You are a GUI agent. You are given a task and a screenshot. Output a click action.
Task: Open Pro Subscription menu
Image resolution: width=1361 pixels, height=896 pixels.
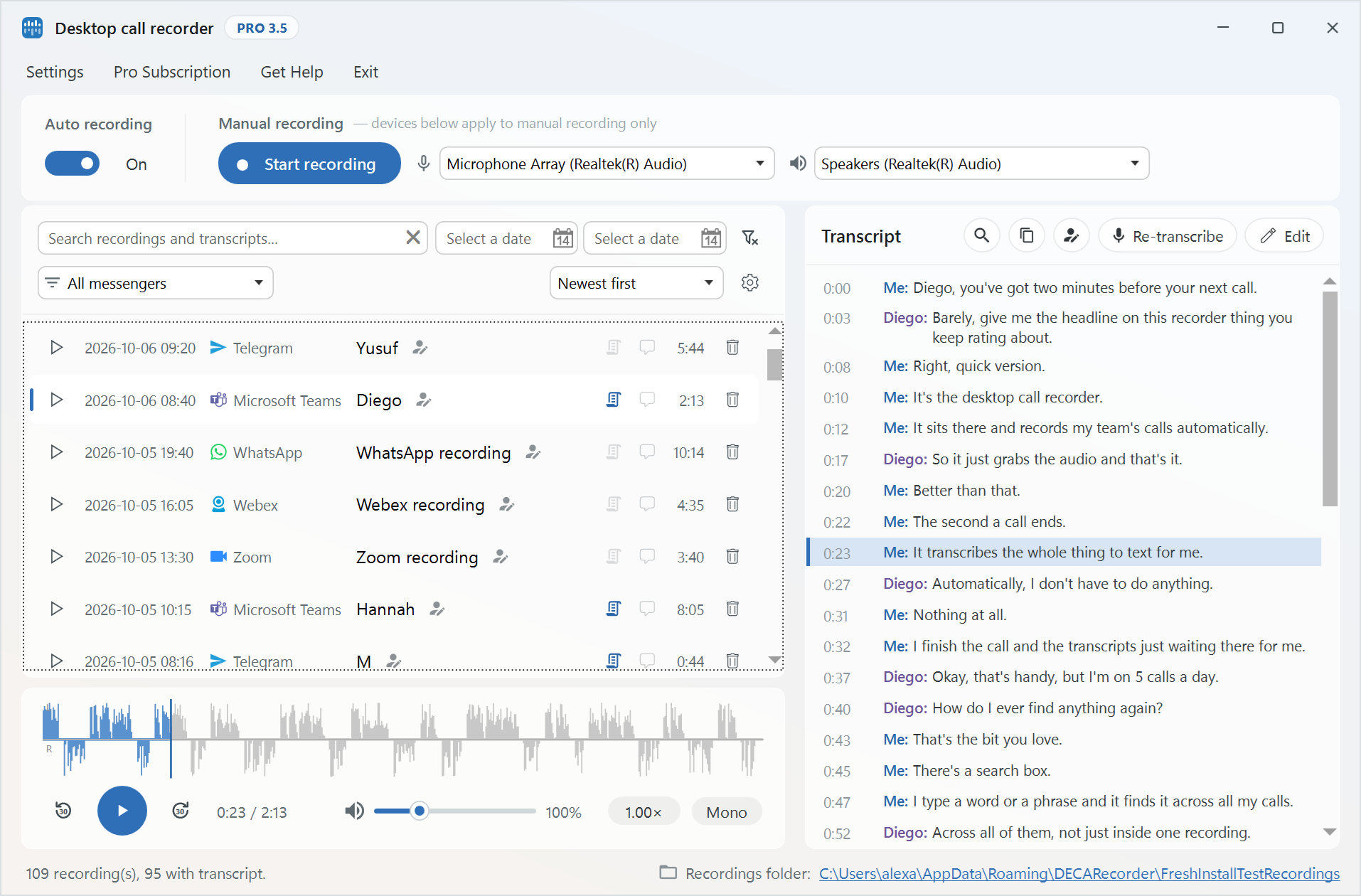(x=172, y=72)
